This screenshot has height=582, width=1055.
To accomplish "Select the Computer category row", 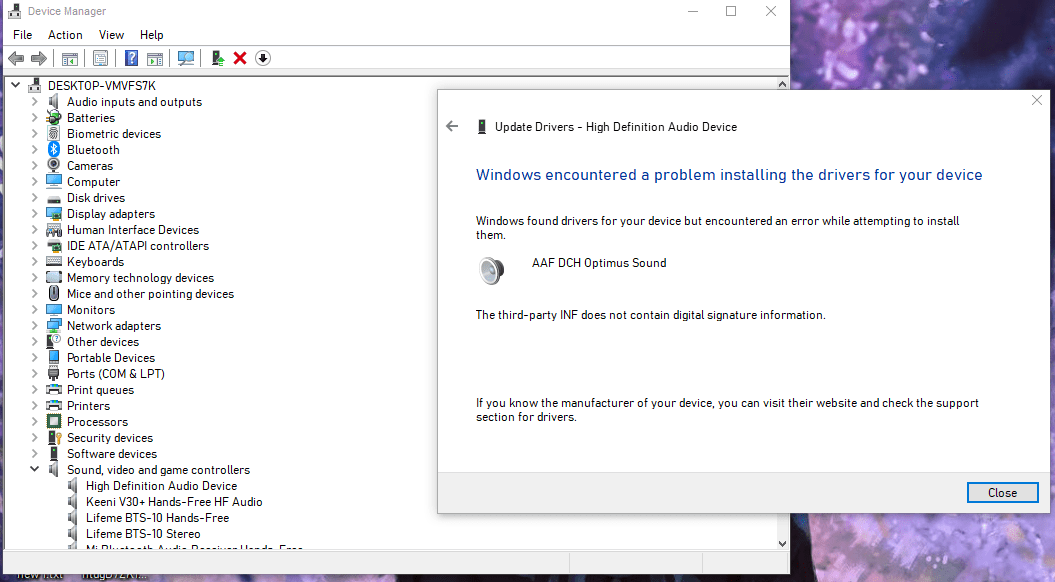I will click(93, 182).
